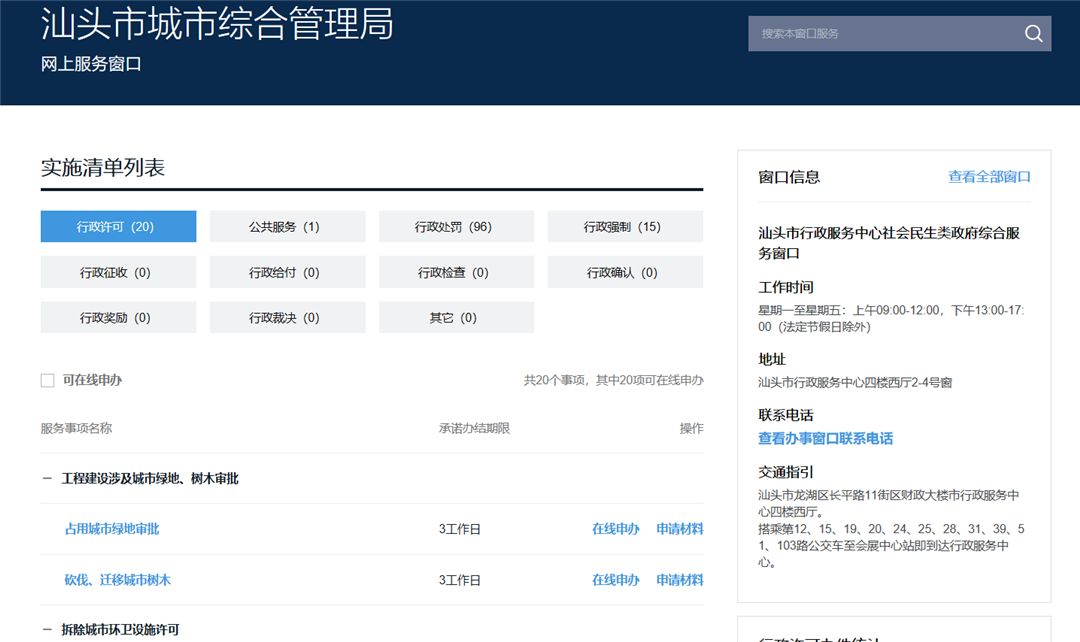
Task: Click the 联系电话 label
Action: coord(786,415)
